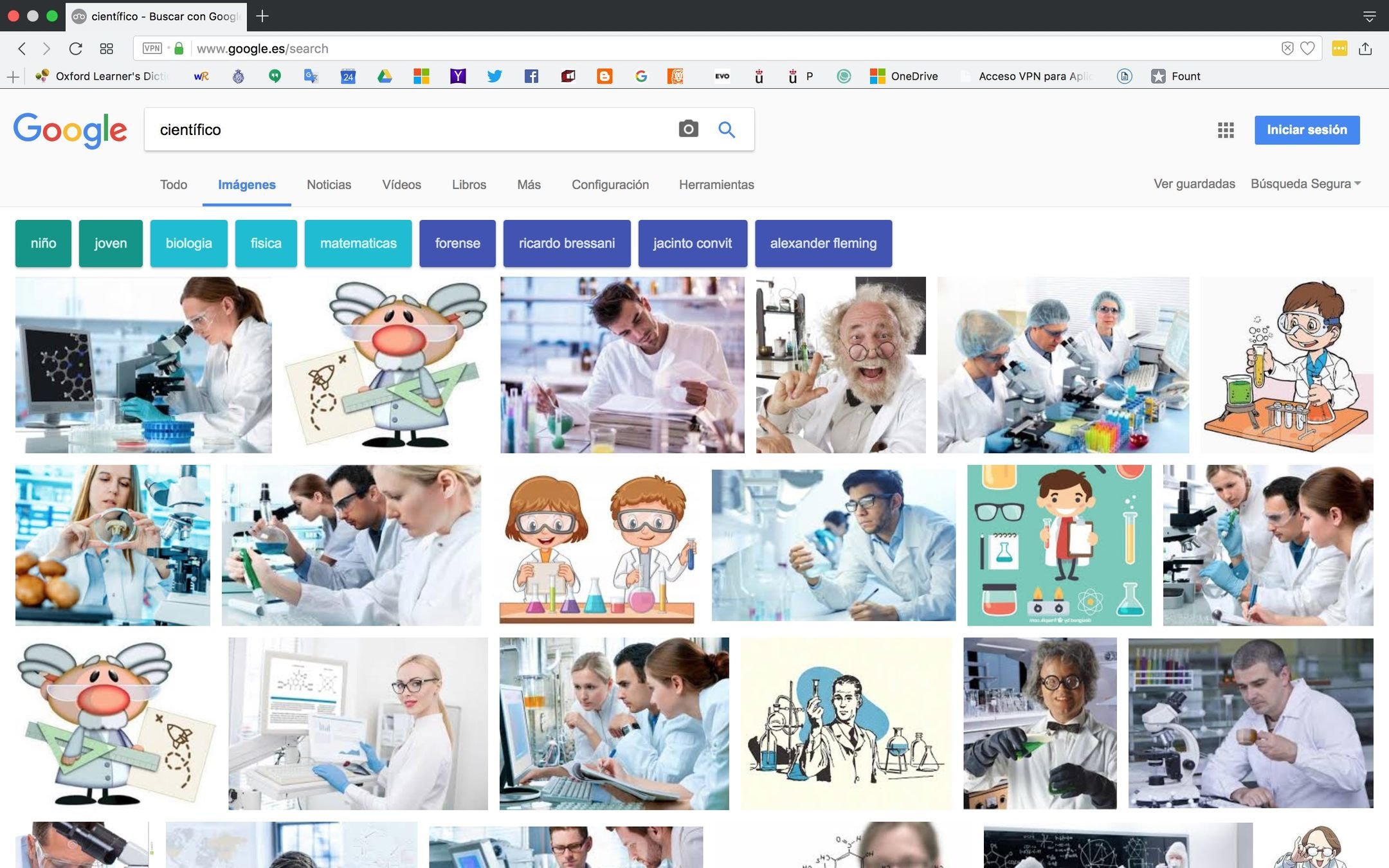1389x868 pixels.
Task: Expand the Búsqueda Segura dropdown
Action: (x=1305, y=184)
